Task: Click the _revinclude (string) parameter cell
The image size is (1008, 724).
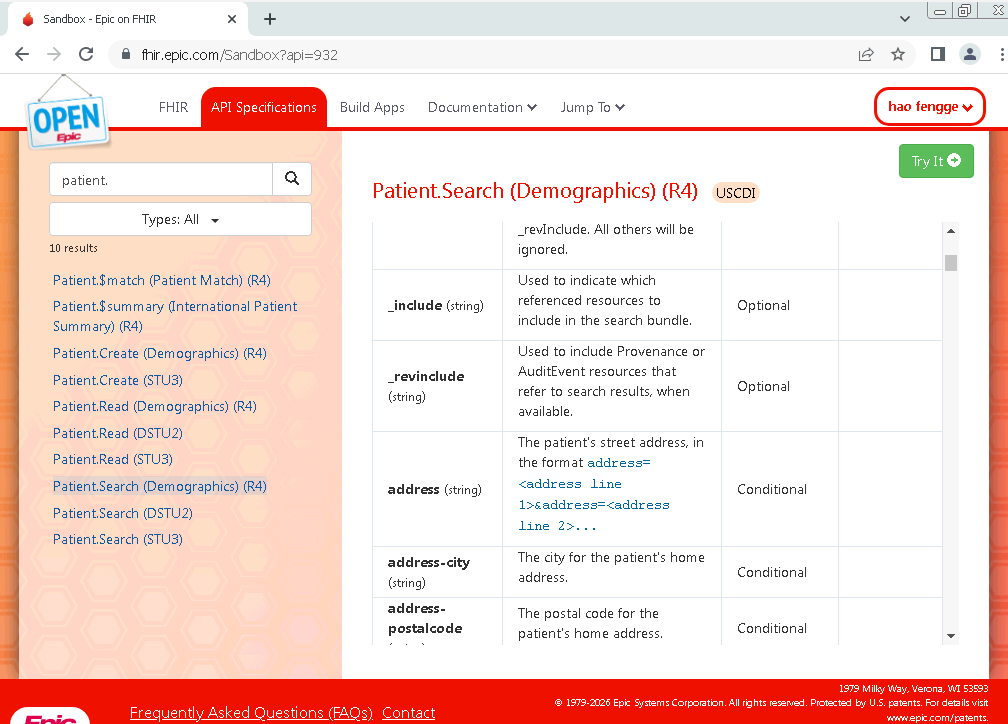Action: coord(437,386)
